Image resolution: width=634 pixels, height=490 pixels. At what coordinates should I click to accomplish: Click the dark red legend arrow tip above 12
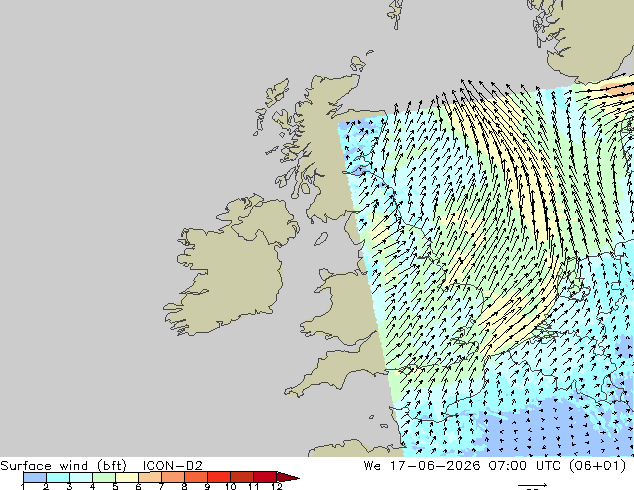[288, 477]
